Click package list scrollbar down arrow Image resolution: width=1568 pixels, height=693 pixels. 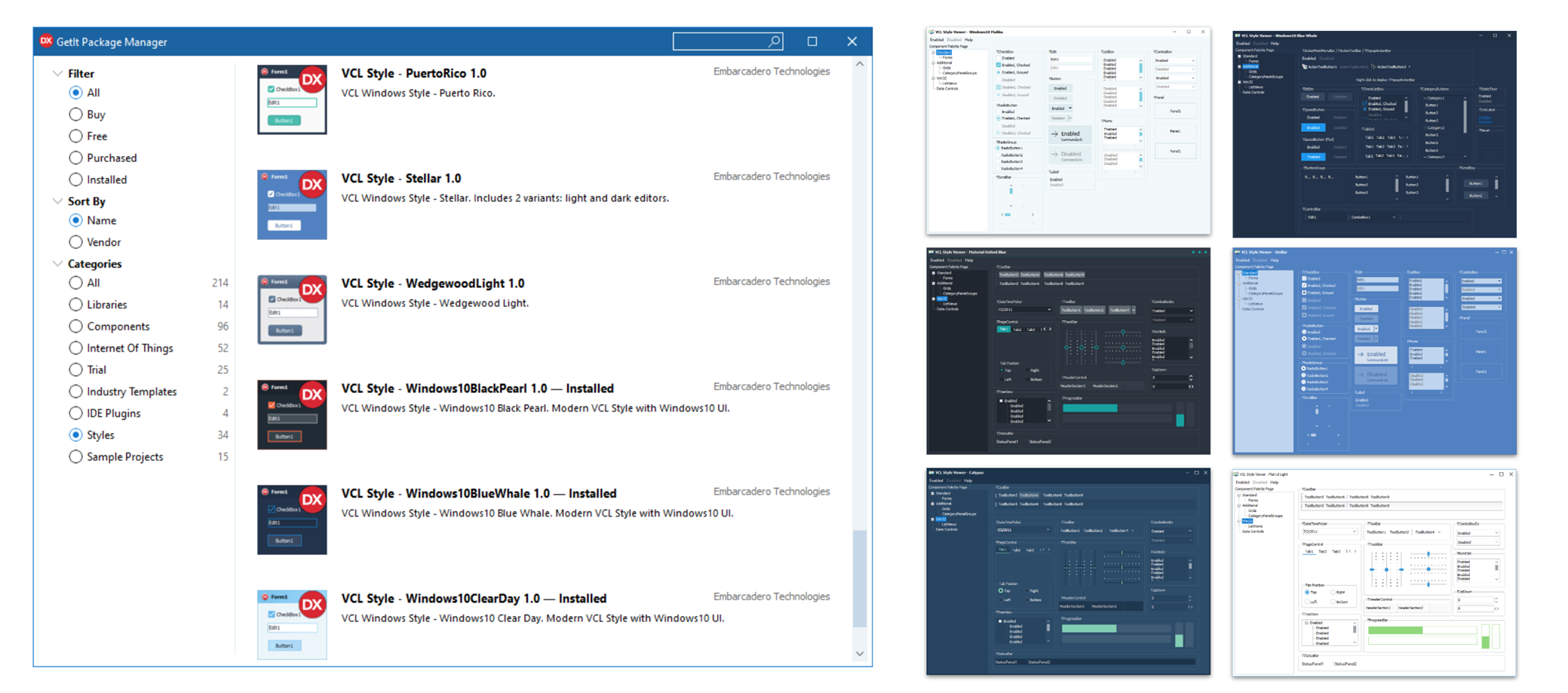pos(860,654)
